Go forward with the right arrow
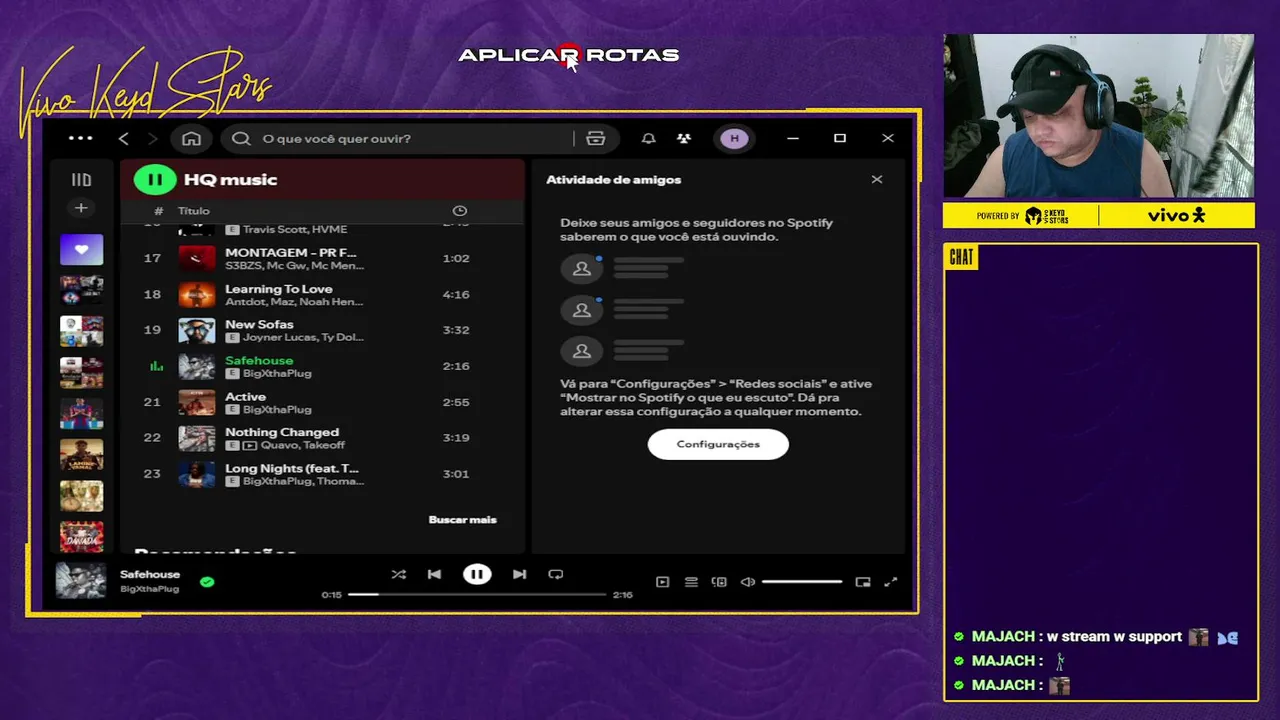The image size is (1280, 720). (x=152, y=138)
